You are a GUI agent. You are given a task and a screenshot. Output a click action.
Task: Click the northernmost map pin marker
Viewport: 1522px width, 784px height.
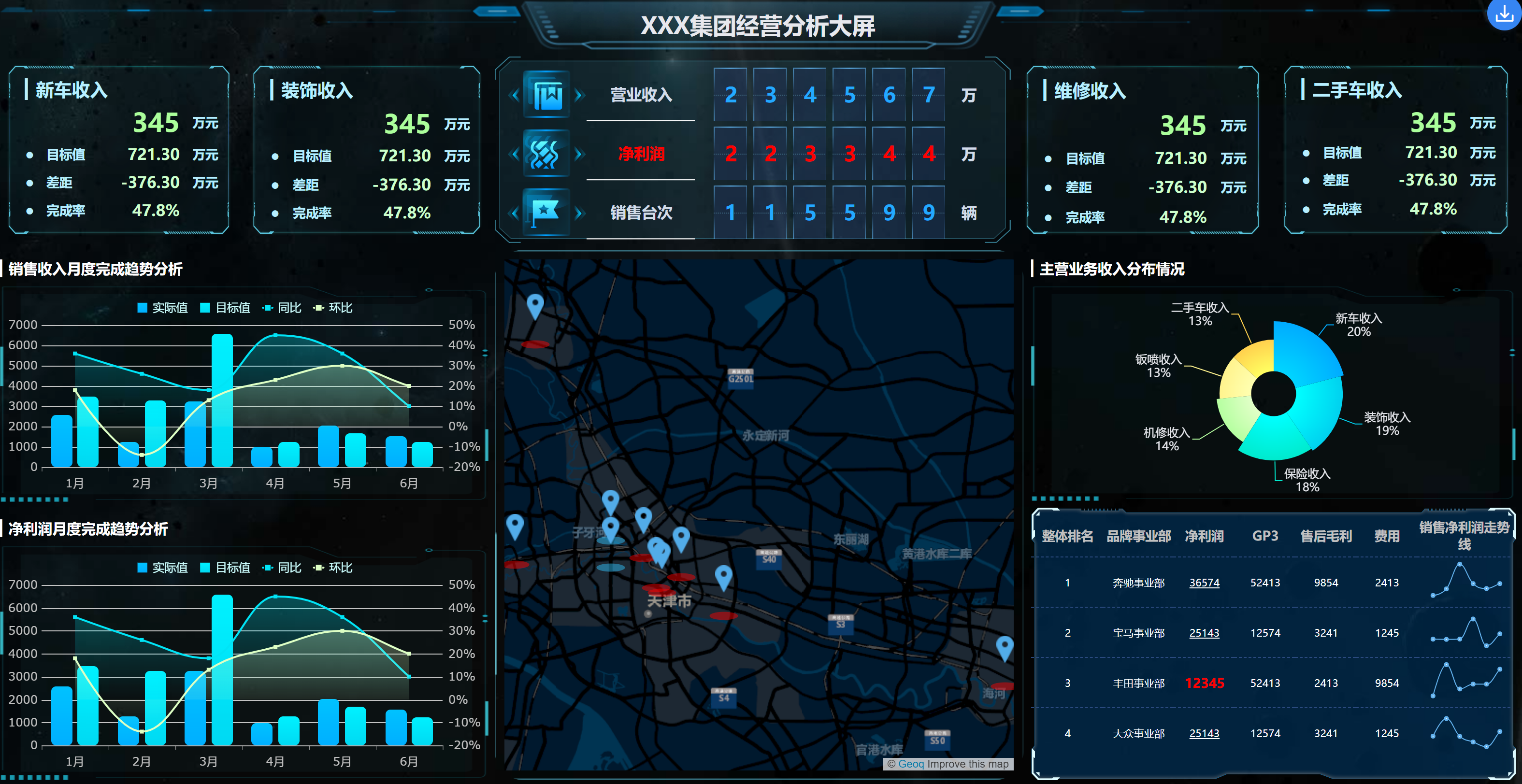(535, 305)
